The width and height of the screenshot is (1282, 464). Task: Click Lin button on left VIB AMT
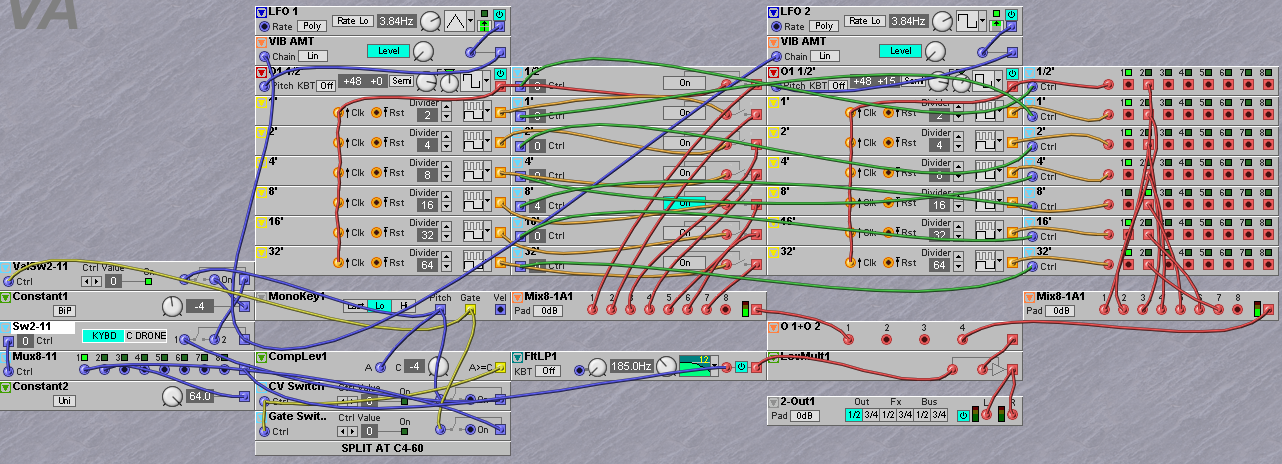pos(313,56)
